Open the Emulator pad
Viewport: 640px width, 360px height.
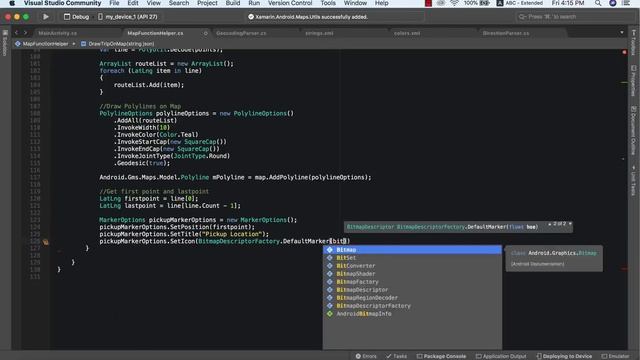[x=616, y=356]
